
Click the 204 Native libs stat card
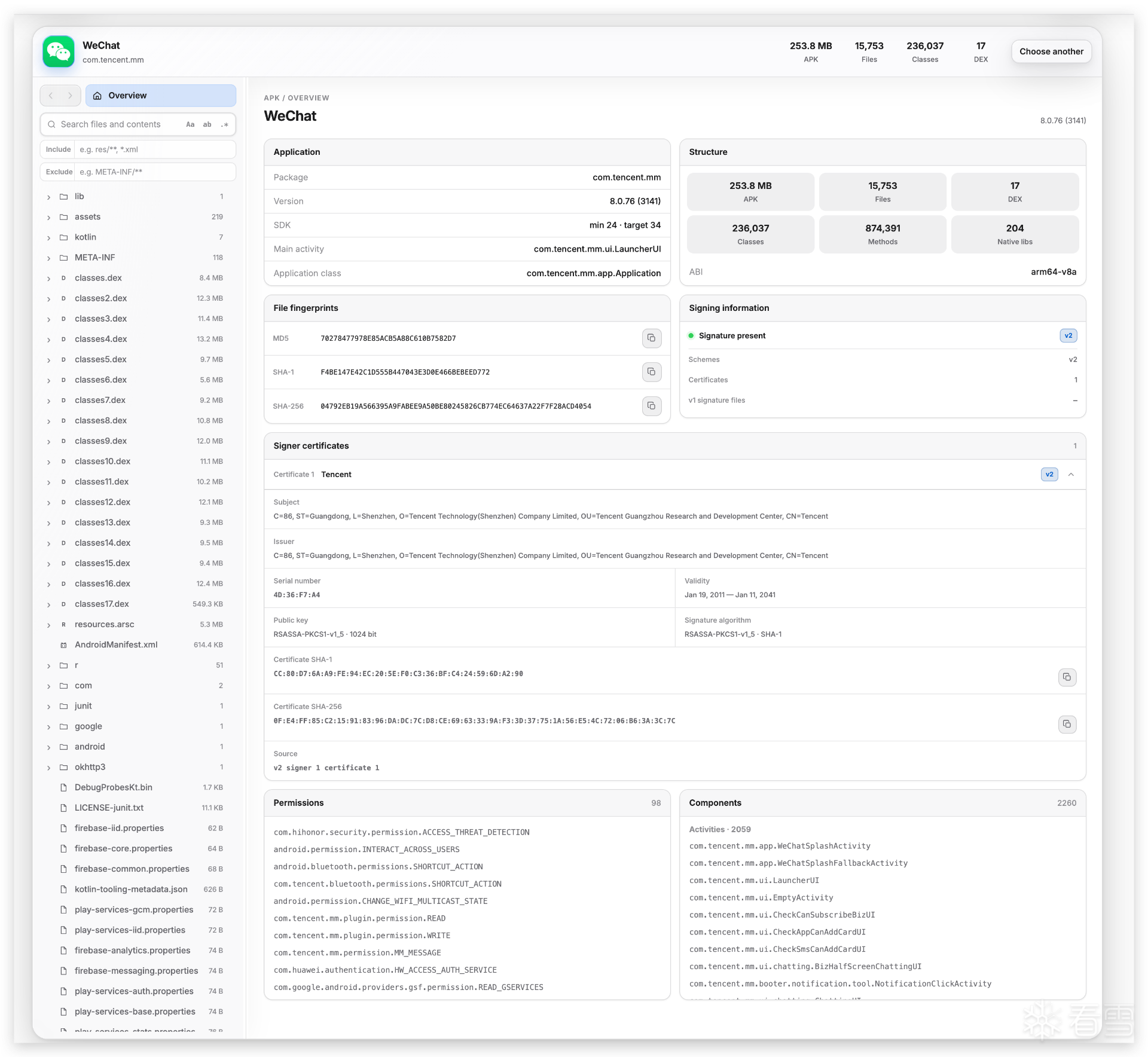pos(1015,234)
